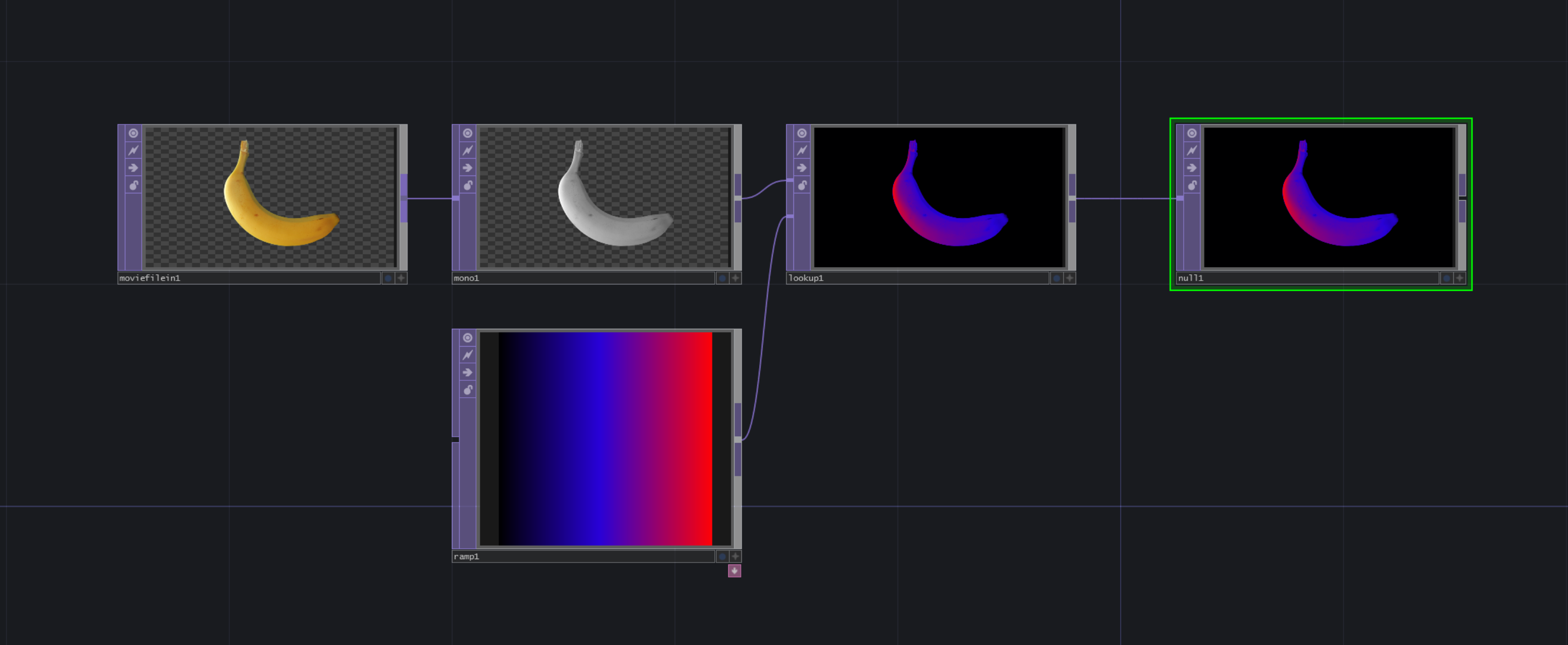
Task: Click the Bypass lightning flag on mono1
Action: 467,150
